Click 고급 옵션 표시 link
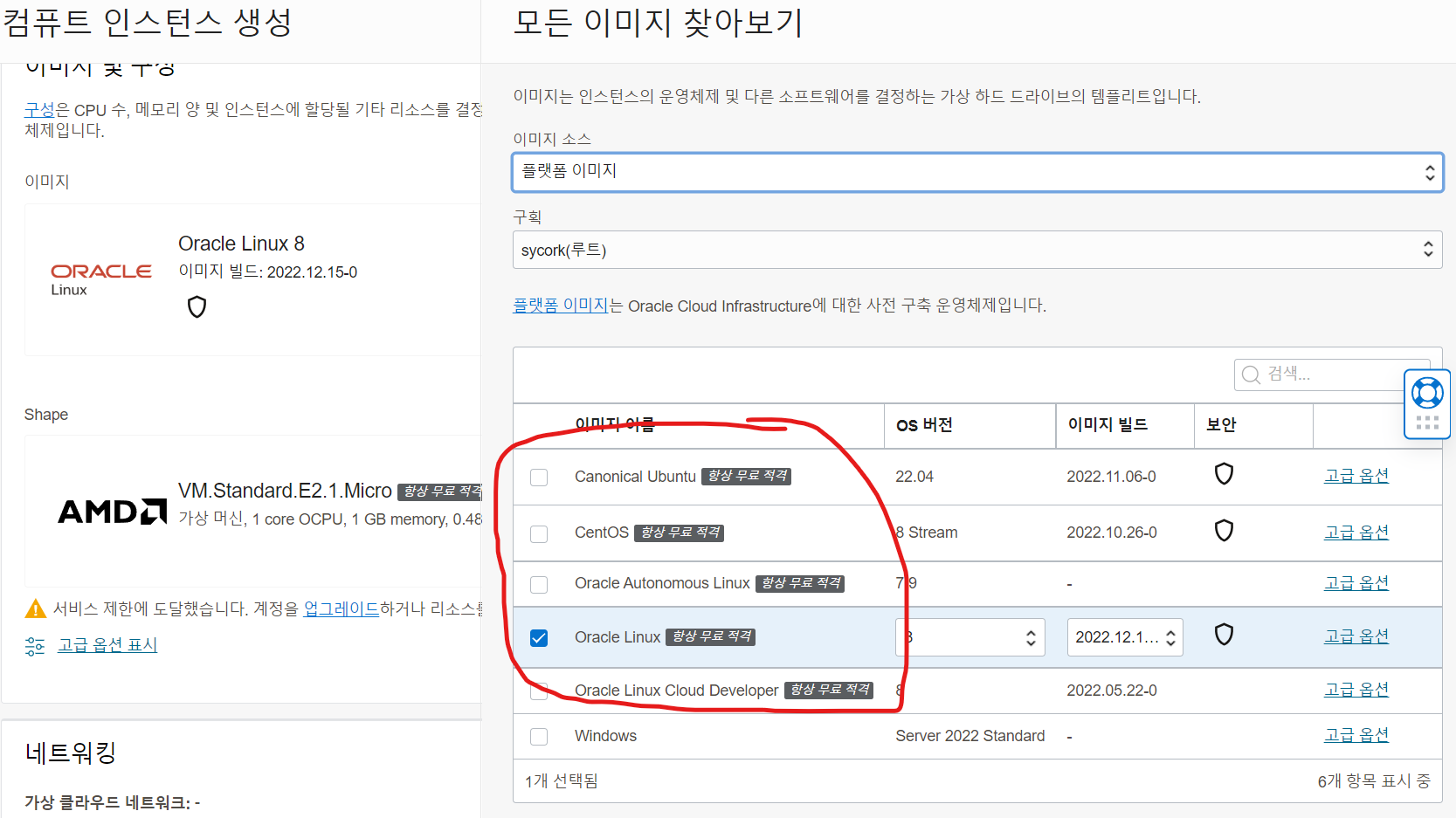 107,645
